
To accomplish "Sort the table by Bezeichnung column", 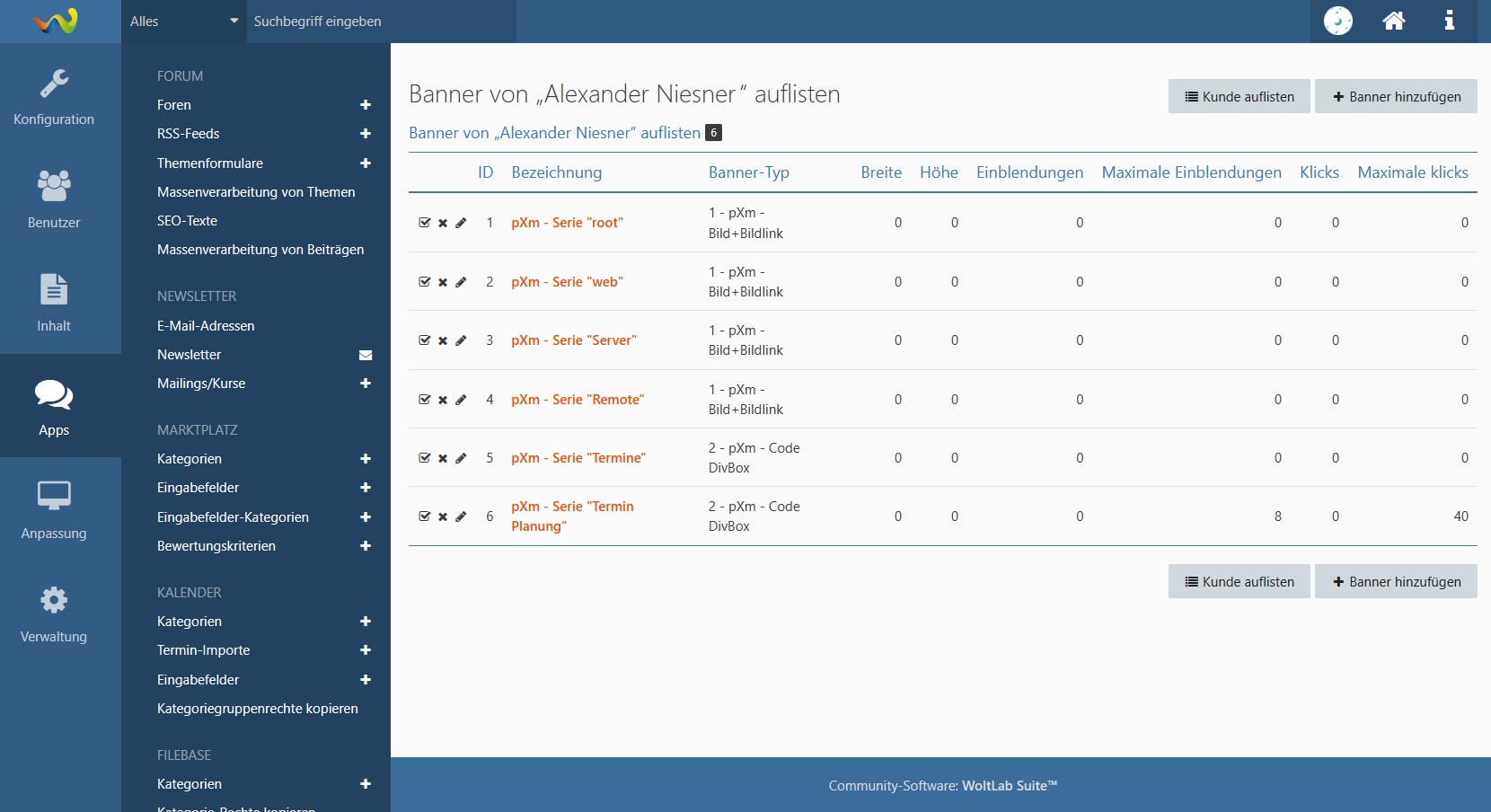I will pyautogui.click(x=556, y=172).
